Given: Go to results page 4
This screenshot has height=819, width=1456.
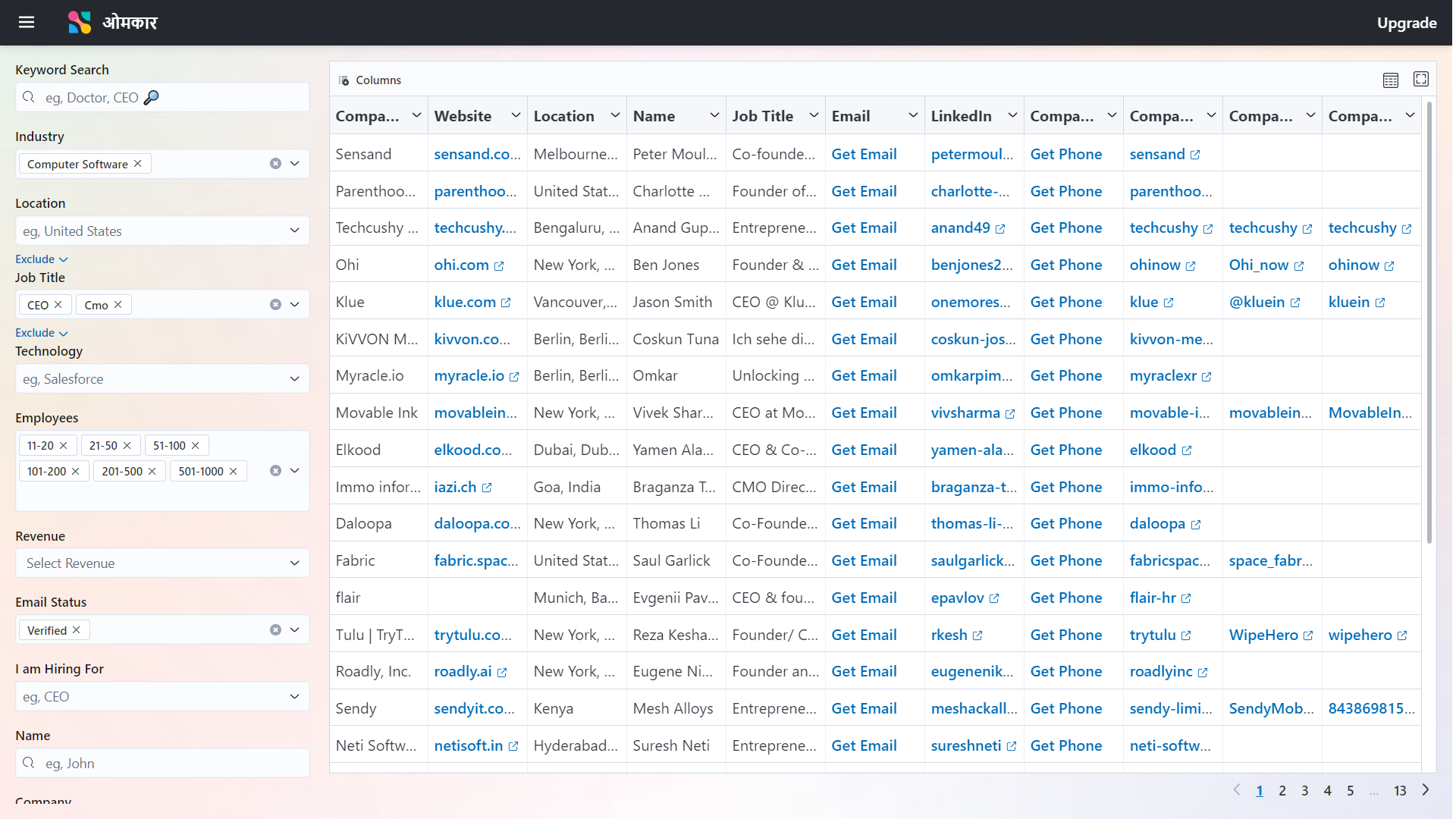Looking at the screenshot, I should point(1328,790).
